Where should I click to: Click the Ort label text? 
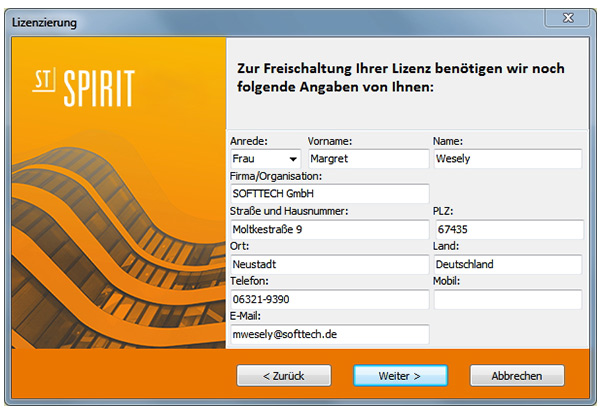[x=239, y=246]
